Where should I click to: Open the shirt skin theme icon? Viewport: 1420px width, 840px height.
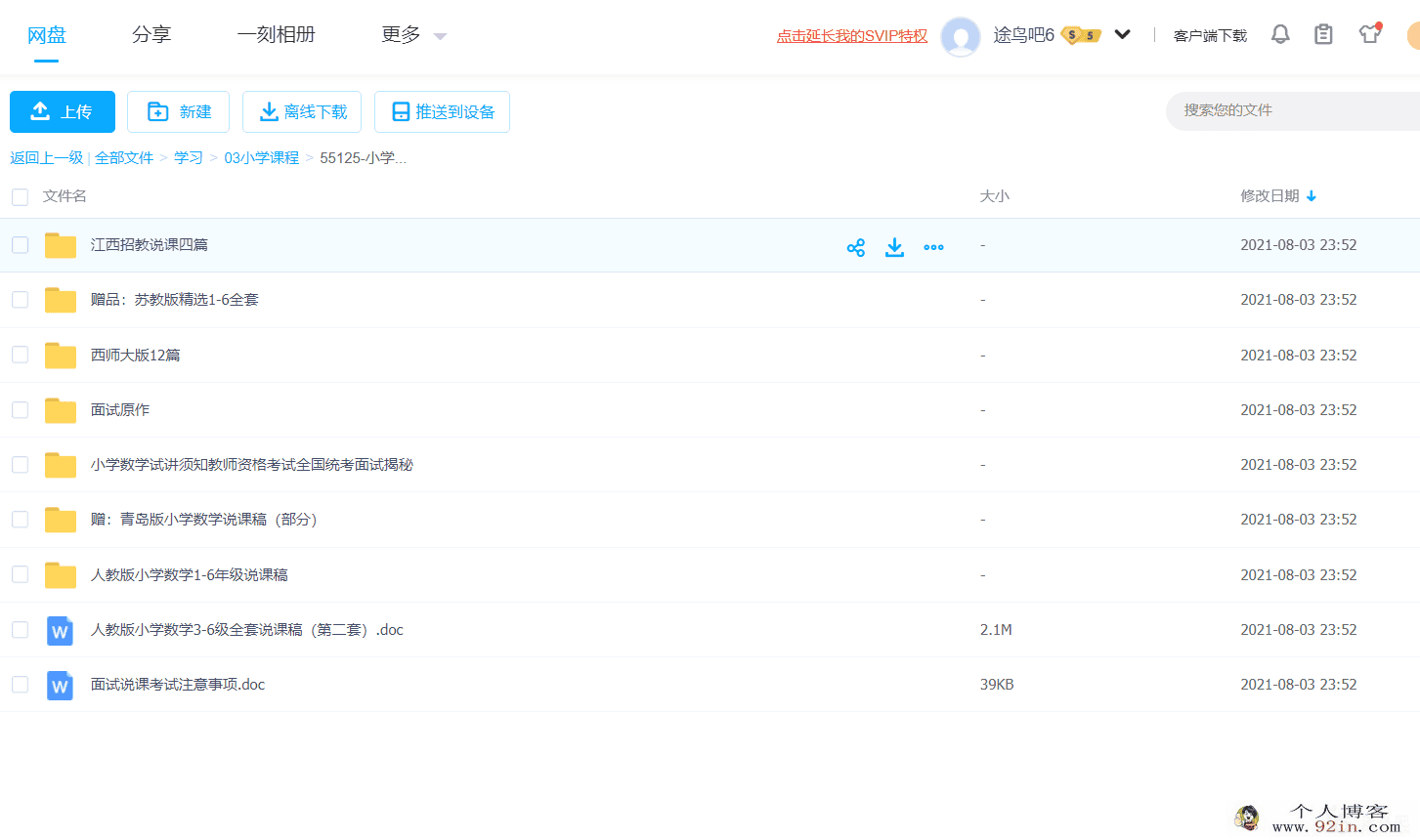point(1369,34)
